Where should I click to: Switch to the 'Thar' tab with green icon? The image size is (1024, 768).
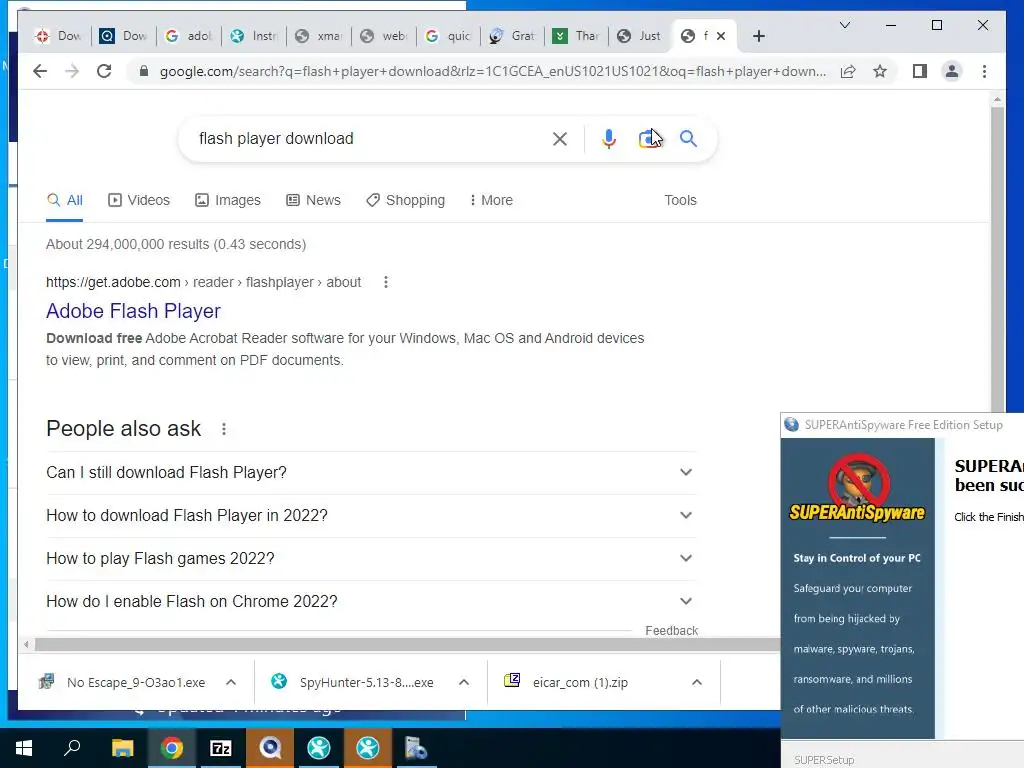[x=575, y=36]
